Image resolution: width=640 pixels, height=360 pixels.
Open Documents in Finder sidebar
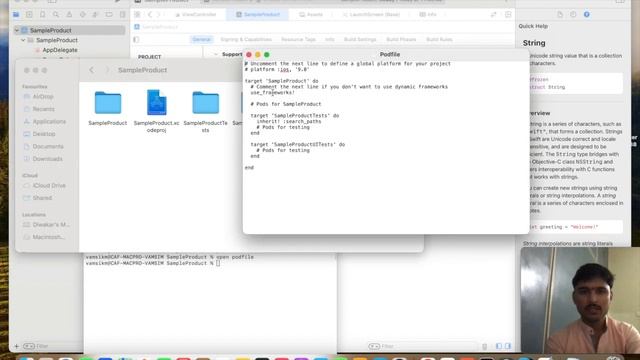coord(48,146)
